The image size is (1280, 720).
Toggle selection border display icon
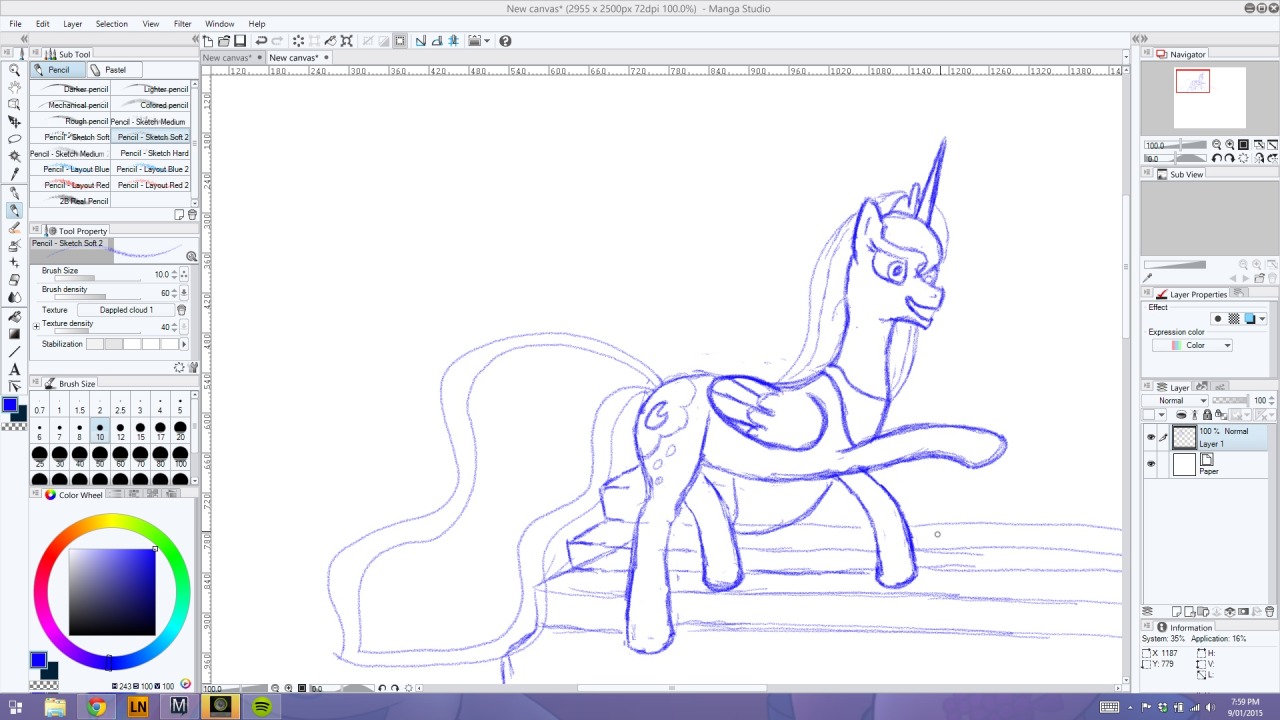point(400,41)
